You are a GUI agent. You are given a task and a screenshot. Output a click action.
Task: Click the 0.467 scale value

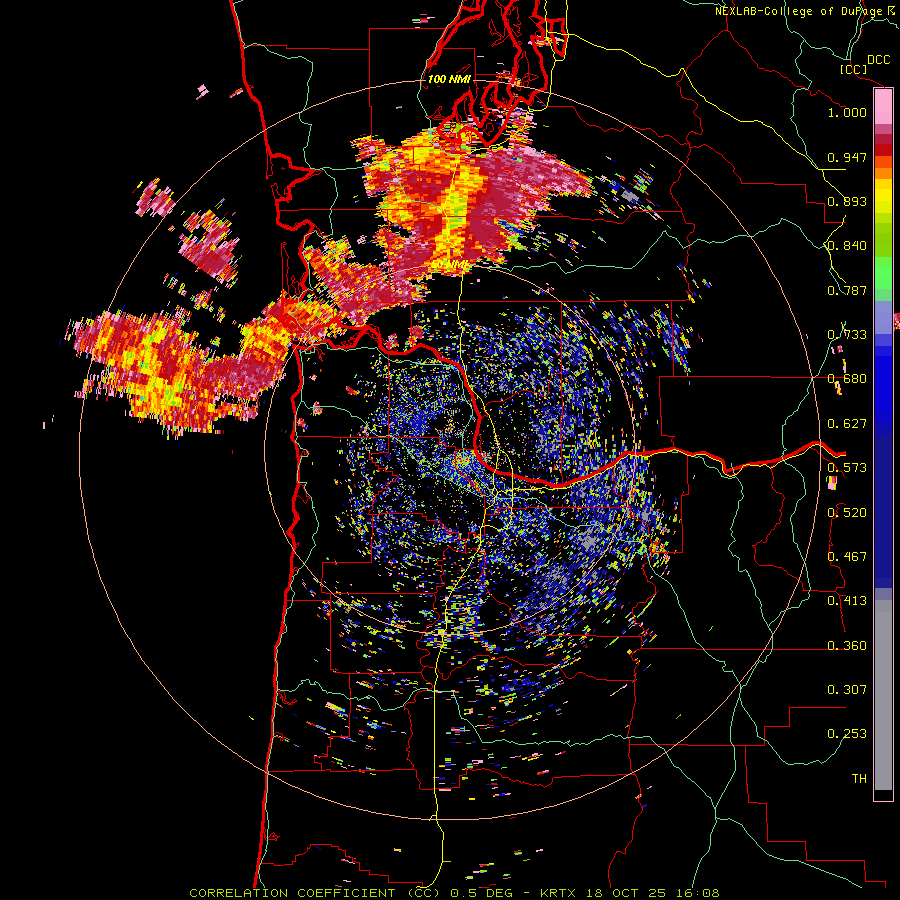(x=847, y=557)
